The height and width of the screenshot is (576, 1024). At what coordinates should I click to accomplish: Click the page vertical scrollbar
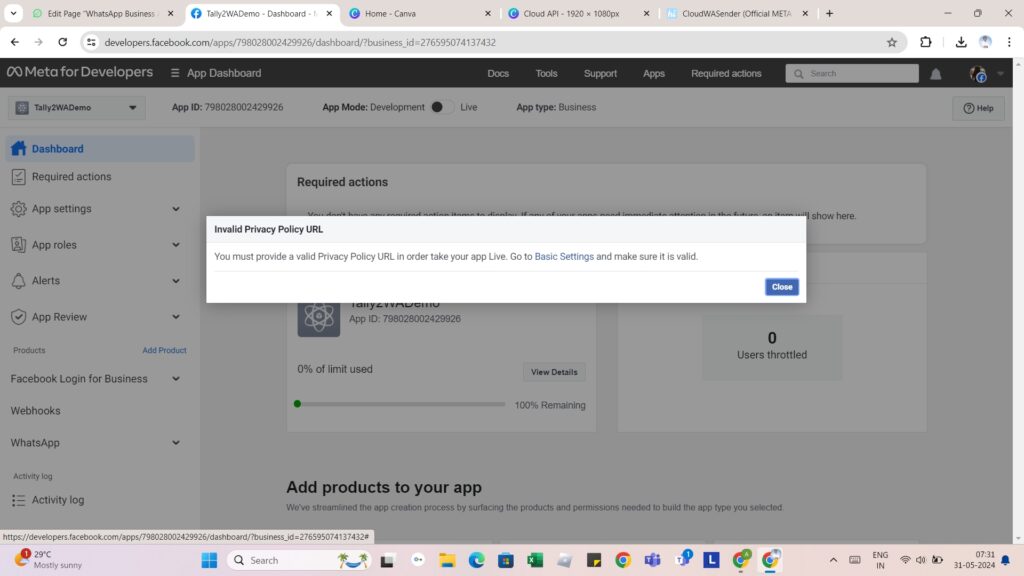1018,300
